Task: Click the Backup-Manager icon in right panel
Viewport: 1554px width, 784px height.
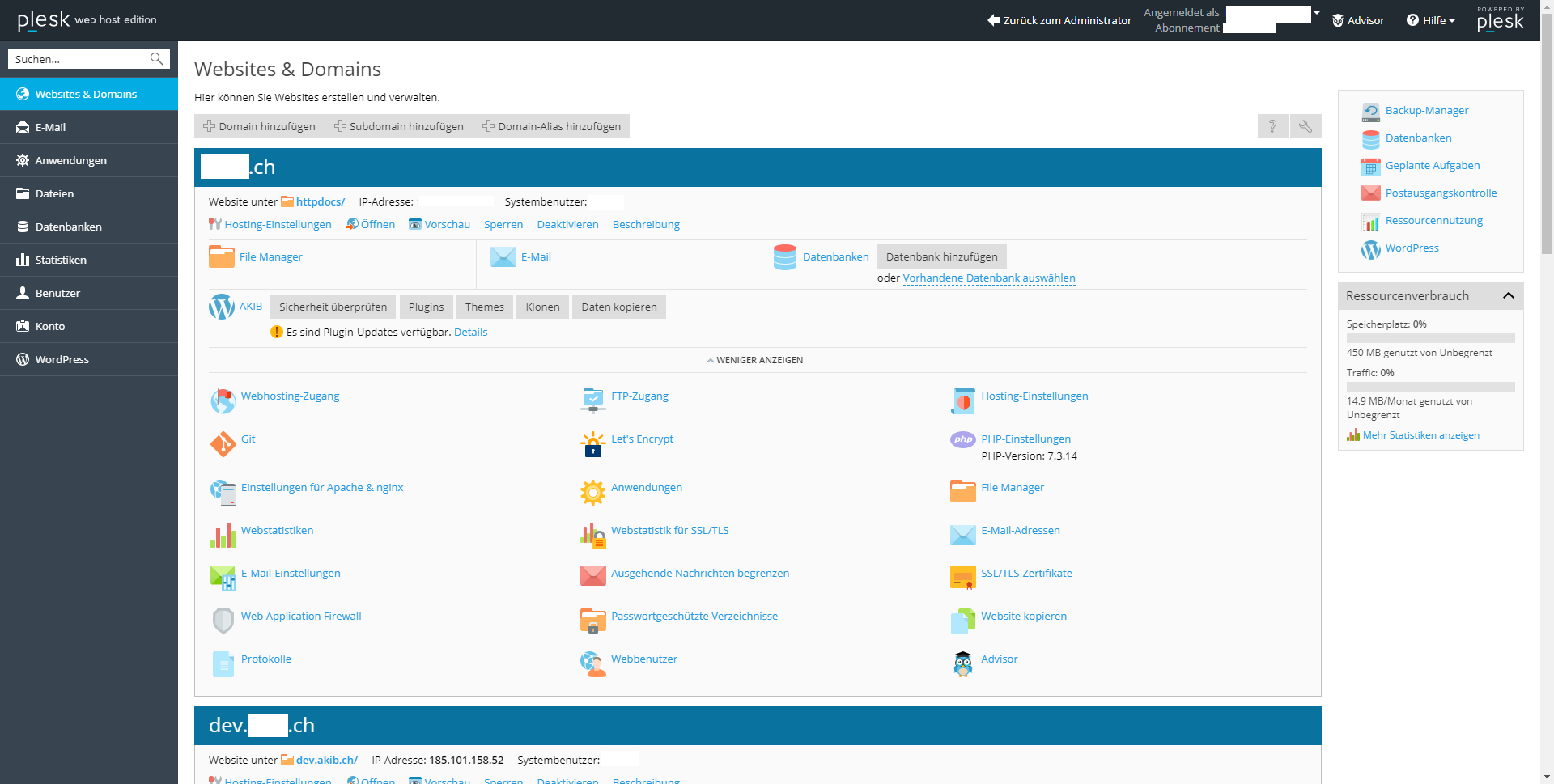Action: pyautogui.click(x=1371, y=112)
